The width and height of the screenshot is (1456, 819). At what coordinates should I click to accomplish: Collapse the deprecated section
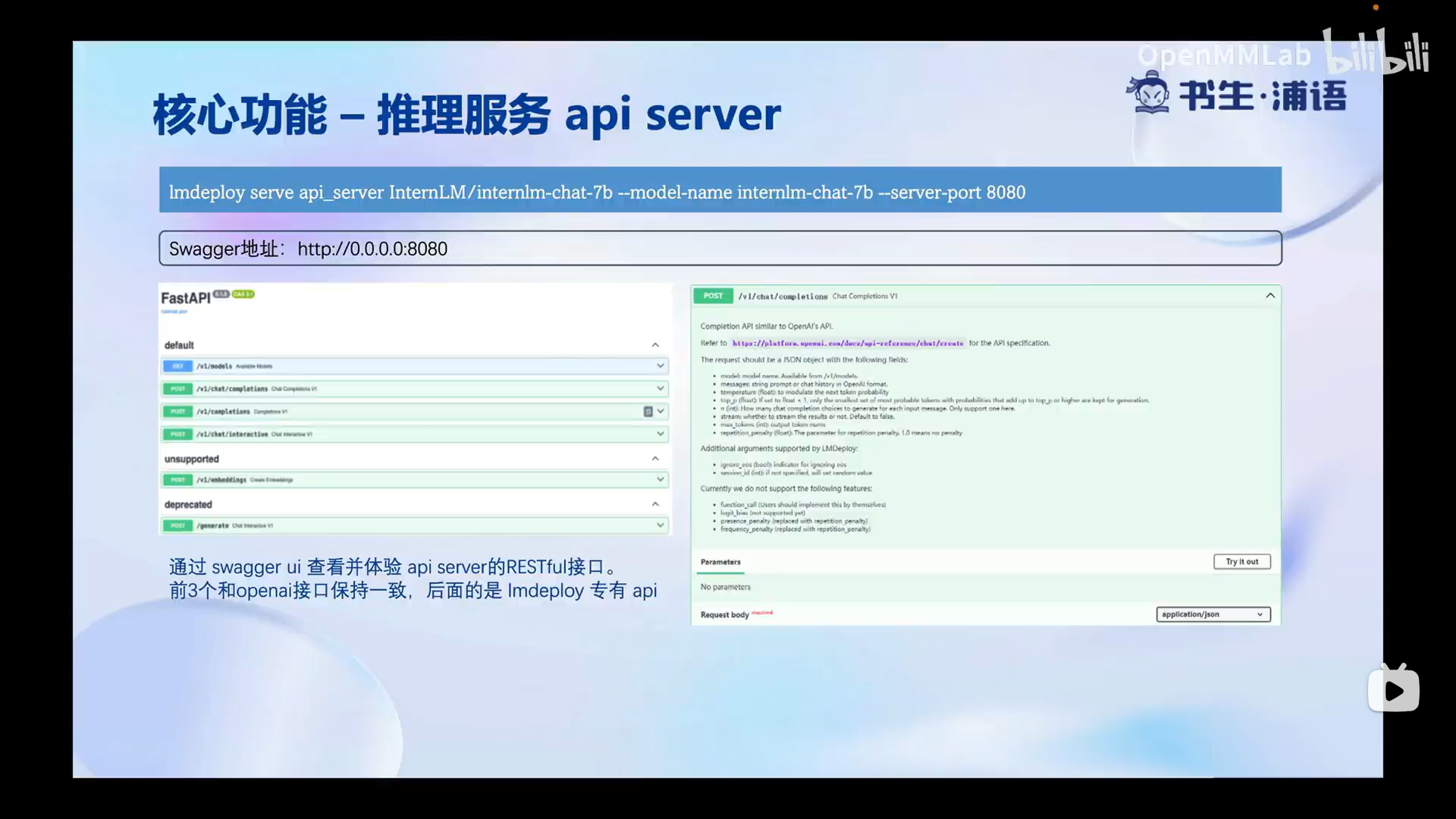[x=655, y=504]
